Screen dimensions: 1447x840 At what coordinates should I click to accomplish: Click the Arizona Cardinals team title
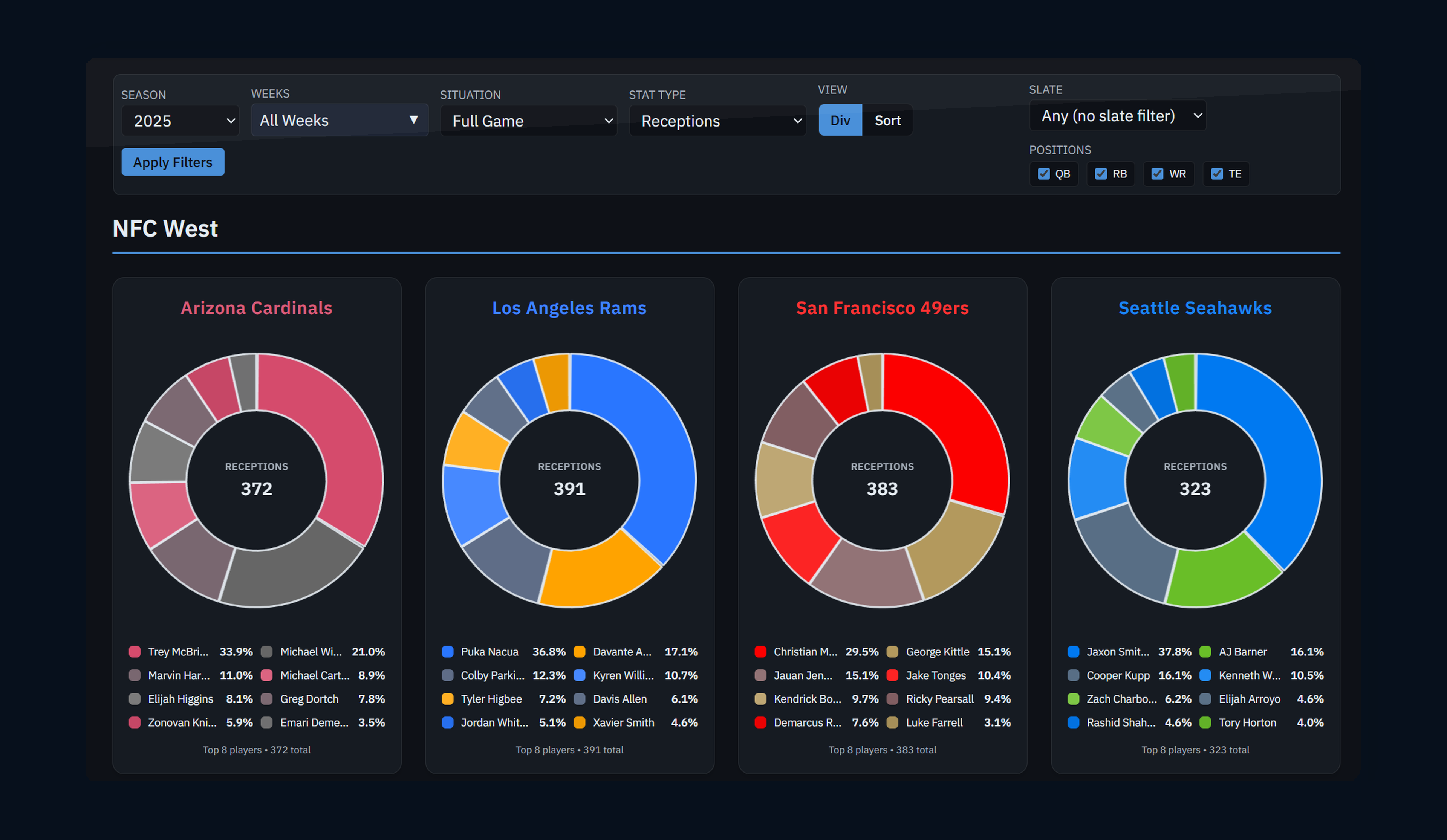[x=257, y=308]
